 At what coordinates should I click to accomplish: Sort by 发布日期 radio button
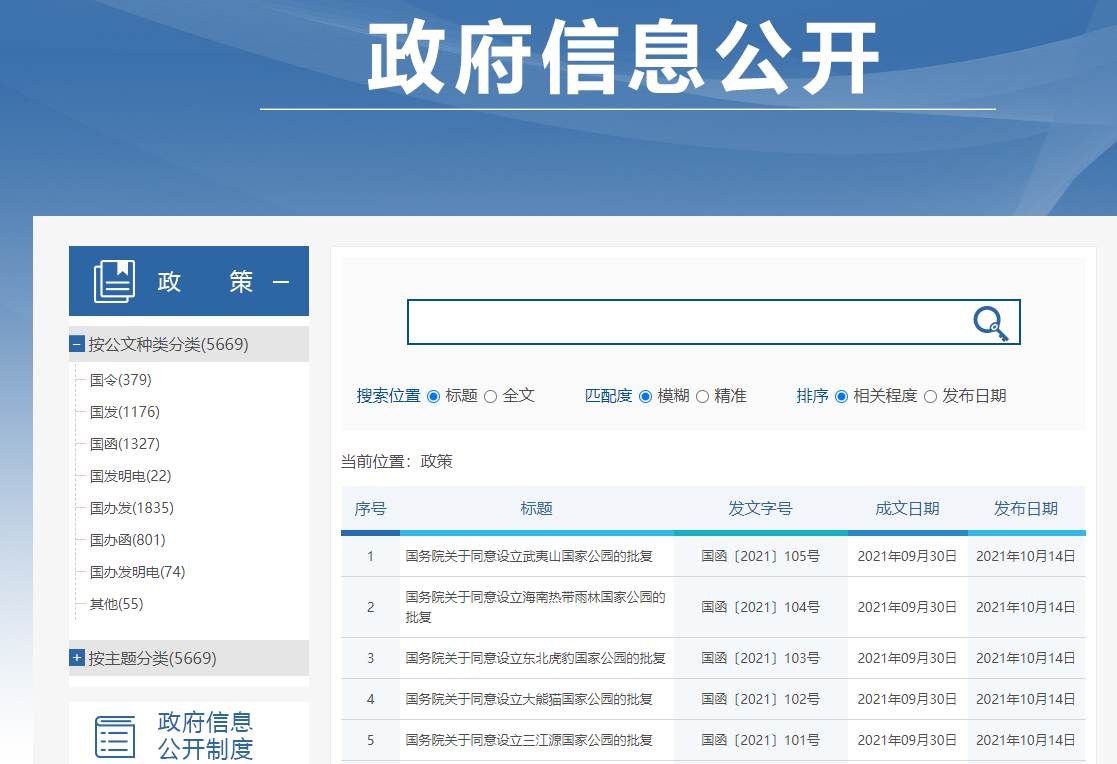pos(930,396)
